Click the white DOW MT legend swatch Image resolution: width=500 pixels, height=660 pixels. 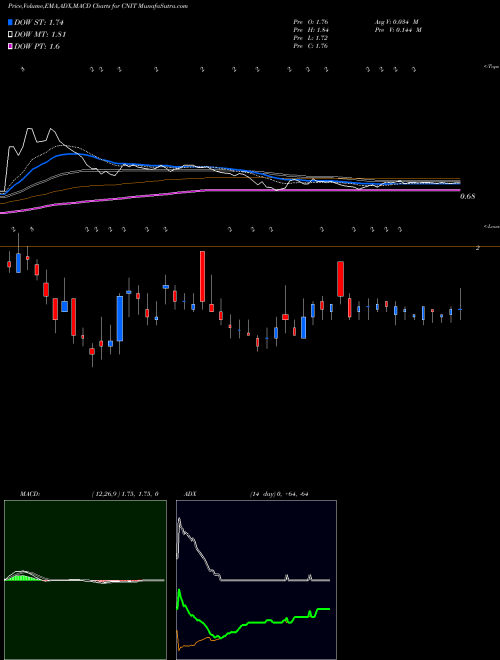pos(10,35)
